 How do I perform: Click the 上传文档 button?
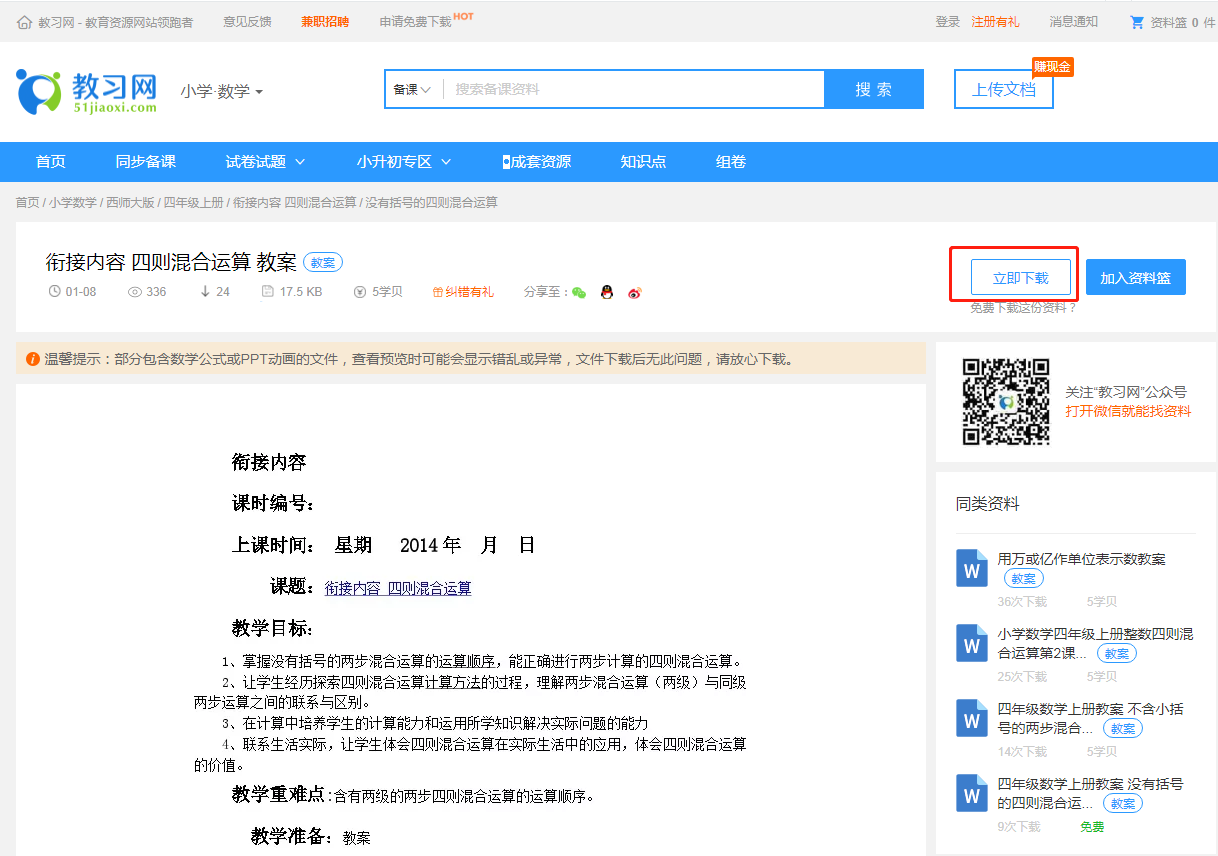click(1004, 89)
